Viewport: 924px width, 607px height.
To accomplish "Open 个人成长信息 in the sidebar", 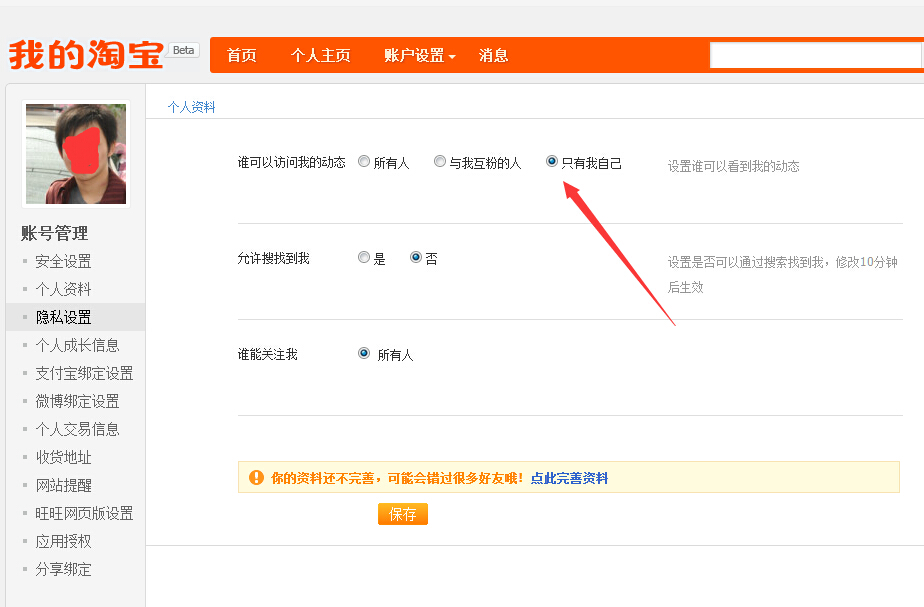I will [77, 345].
